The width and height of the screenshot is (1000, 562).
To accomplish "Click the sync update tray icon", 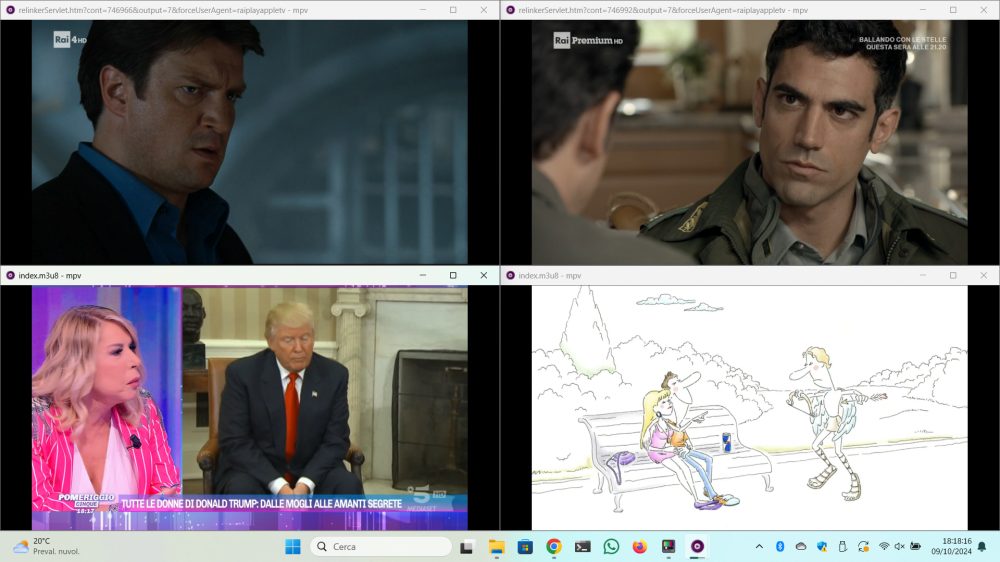I will 864,547.
